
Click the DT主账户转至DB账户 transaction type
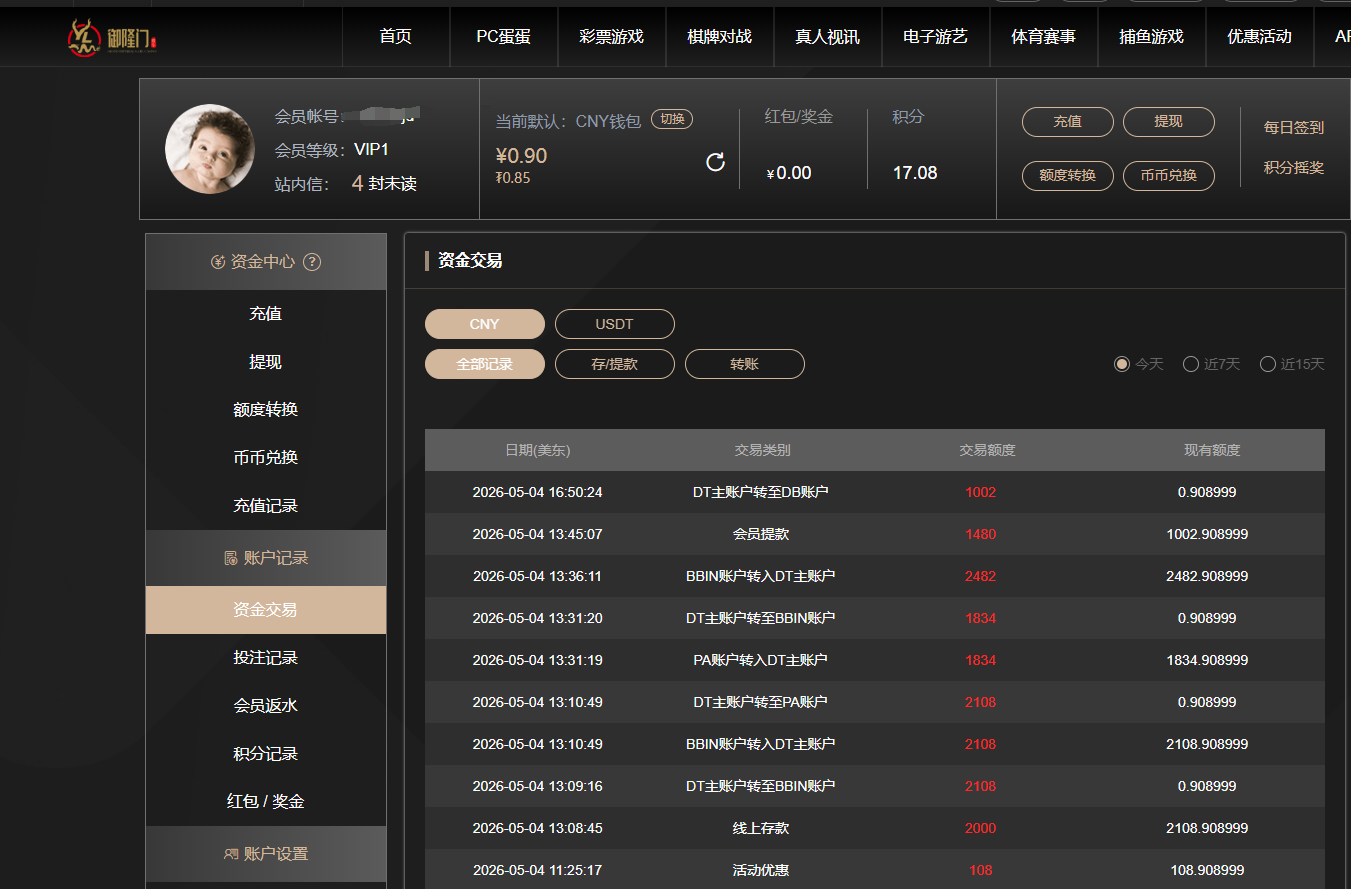[x=761, y=492]
